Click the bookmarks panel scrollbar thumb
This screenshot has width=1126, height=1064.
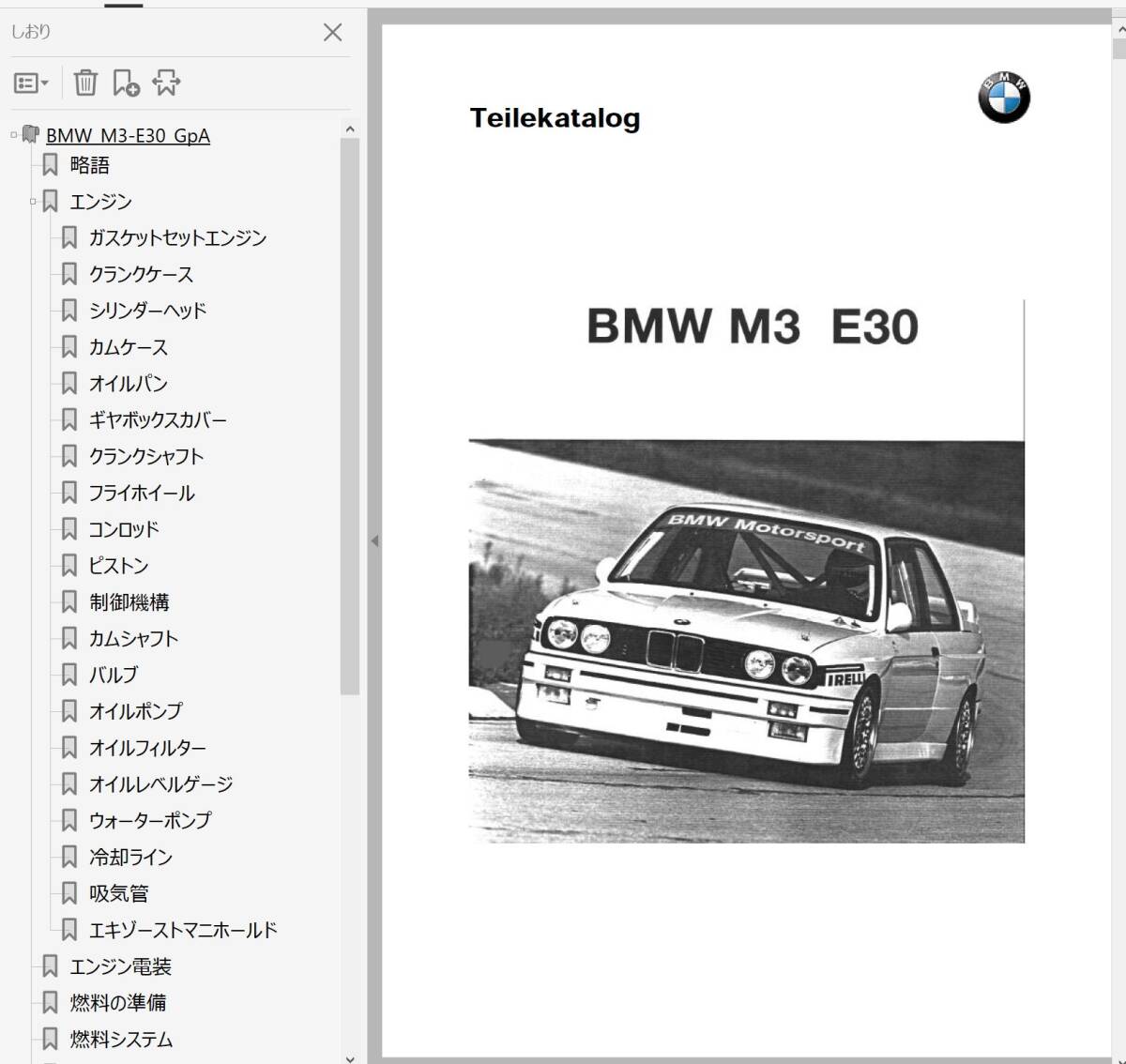pos(350,417)
